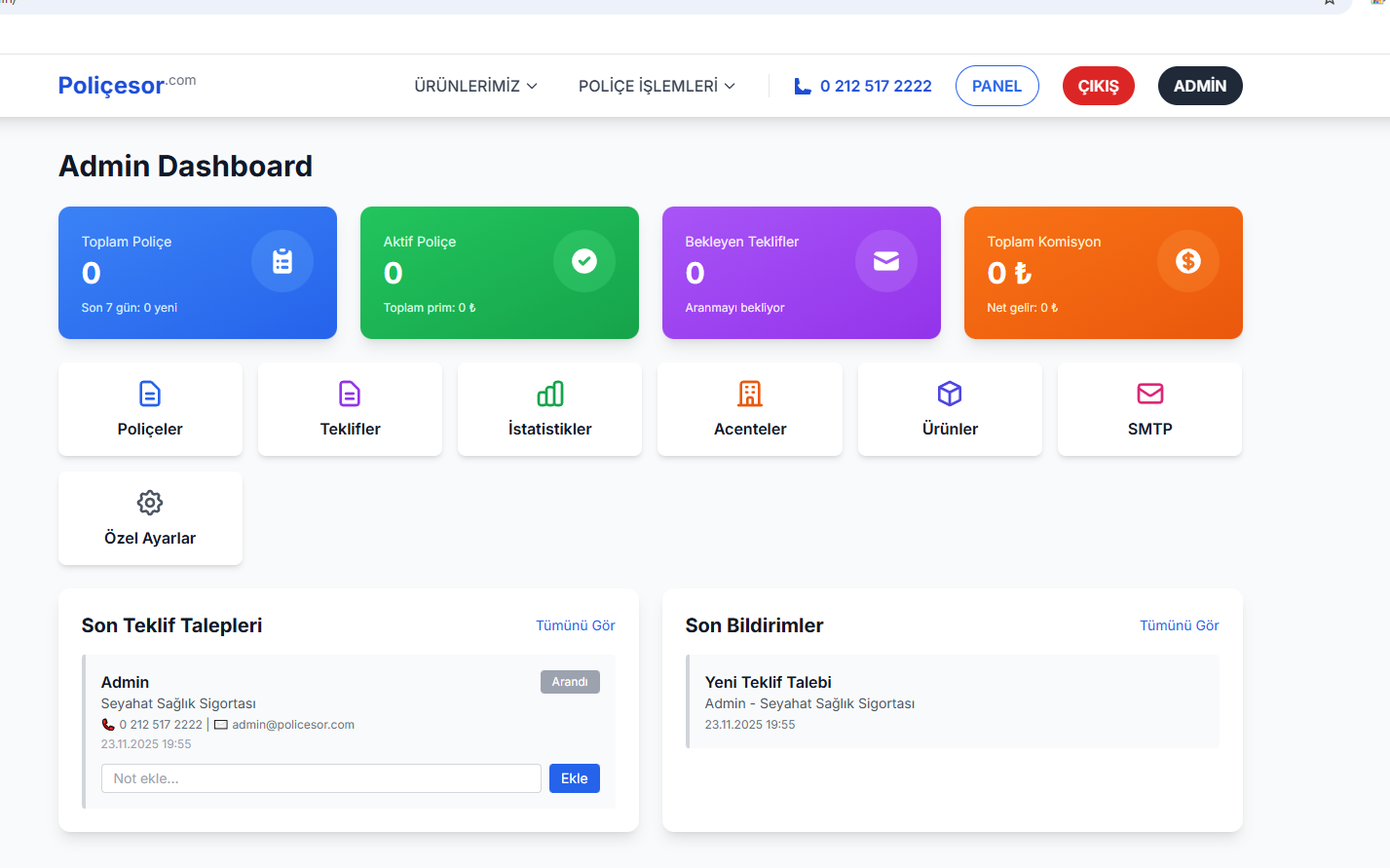Open Özel Ayarlar gear icon
The height and width of the screenshot is (868, 1390).
point(150,503)
